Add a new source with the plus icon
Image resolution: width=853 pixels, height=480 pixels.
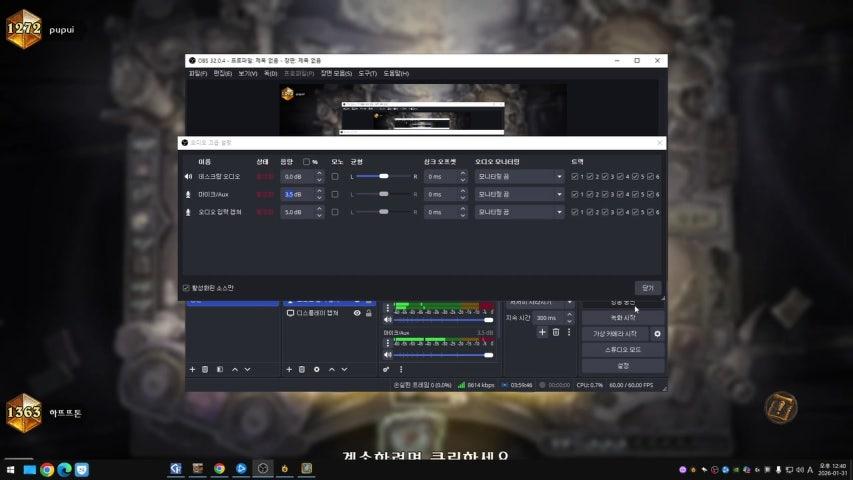click(289, 370)
